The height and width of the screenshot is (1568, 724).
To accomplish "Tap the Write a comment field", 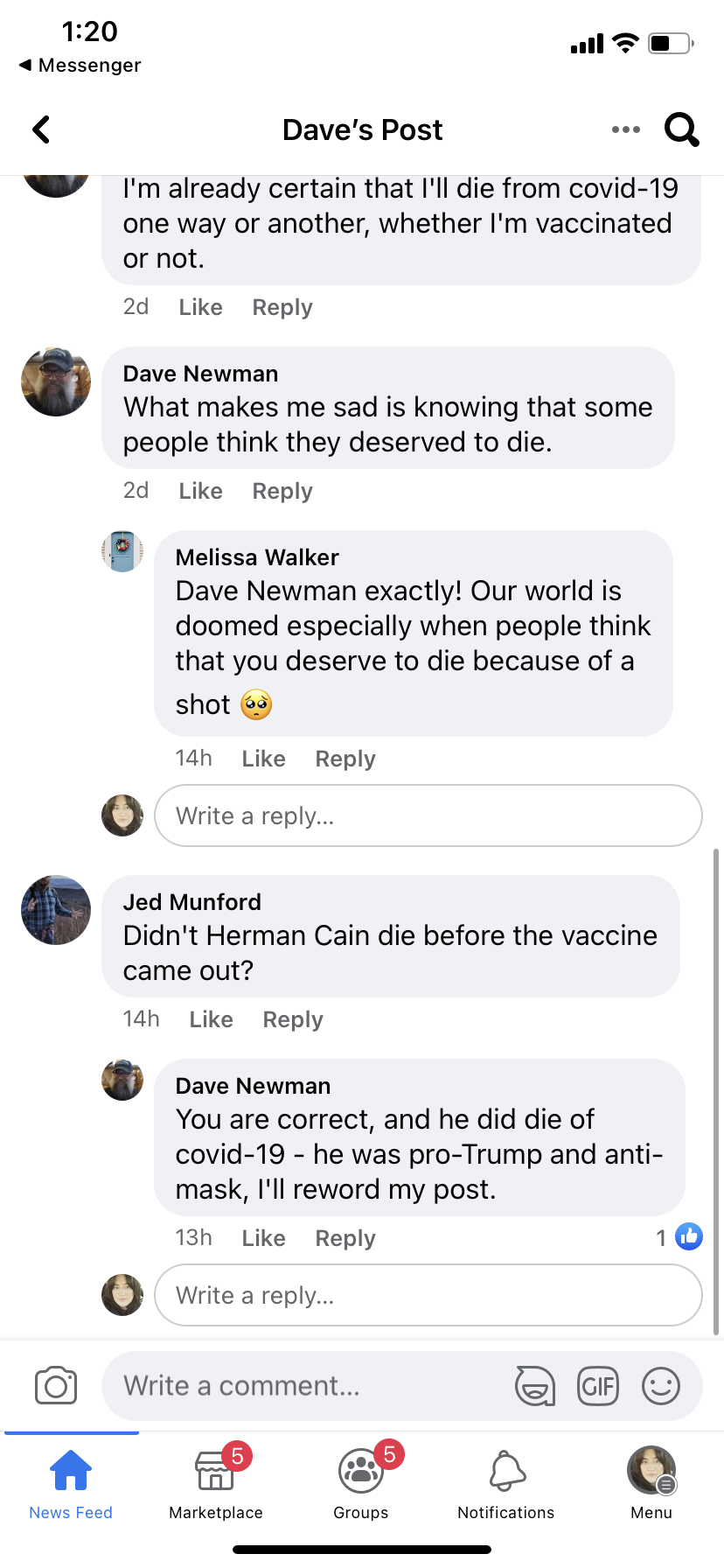I will [306, 1386].
